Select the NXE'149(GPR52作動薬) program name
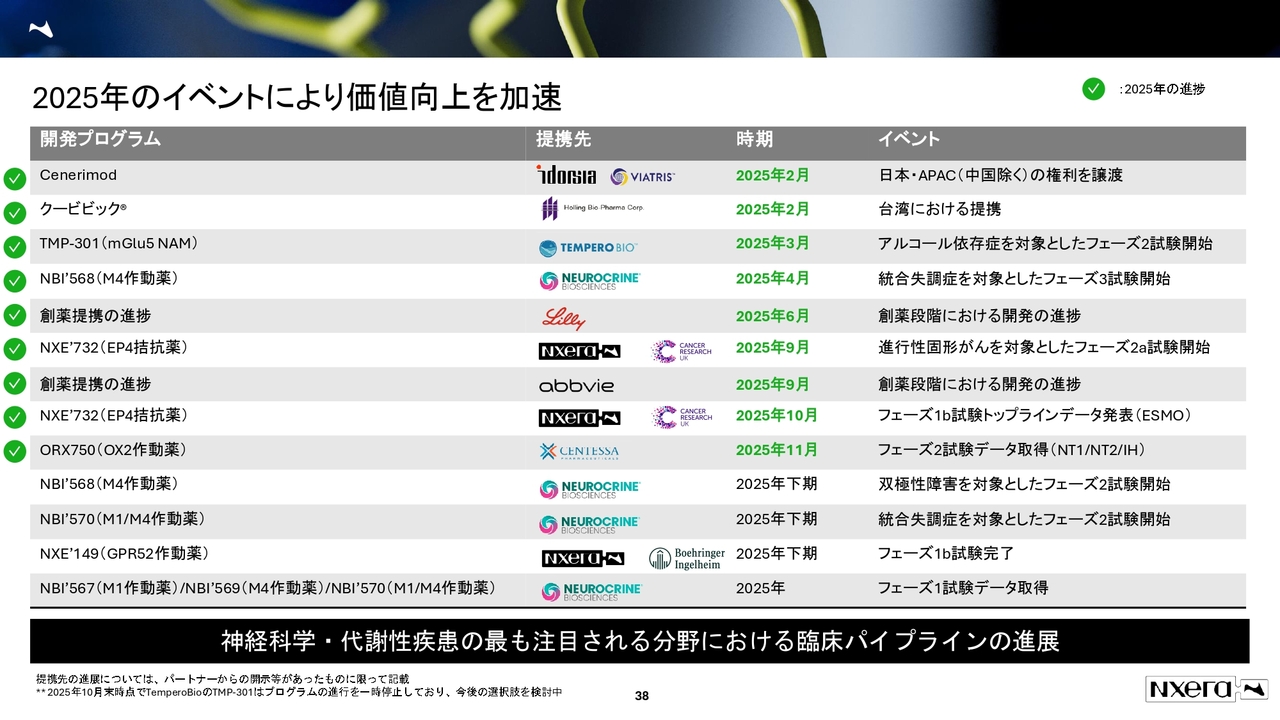 (124, 553)
